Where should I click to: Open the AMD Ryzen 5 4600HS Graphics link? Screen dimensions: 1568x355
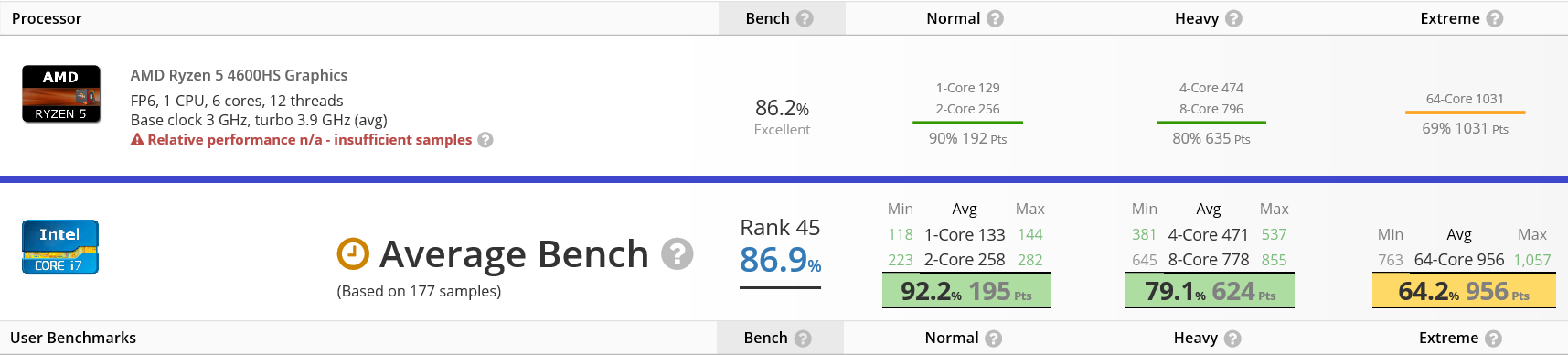pos(239,75)
